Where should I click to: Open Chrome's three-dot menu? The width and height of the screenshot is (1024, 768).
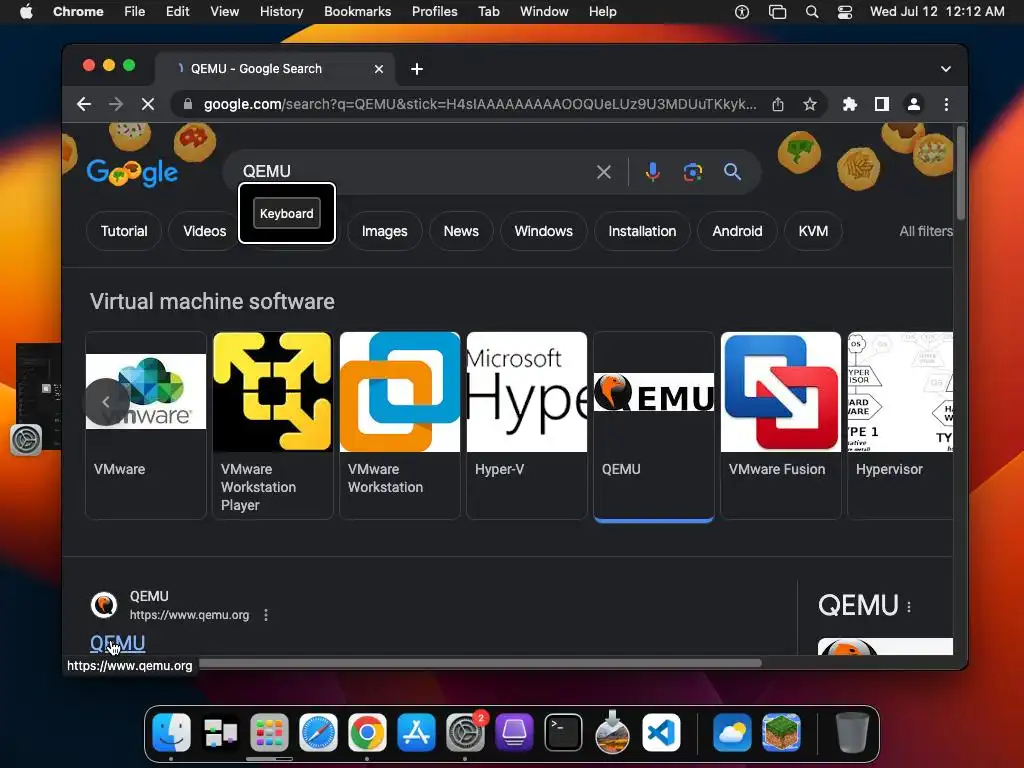(x=946, y=104)
